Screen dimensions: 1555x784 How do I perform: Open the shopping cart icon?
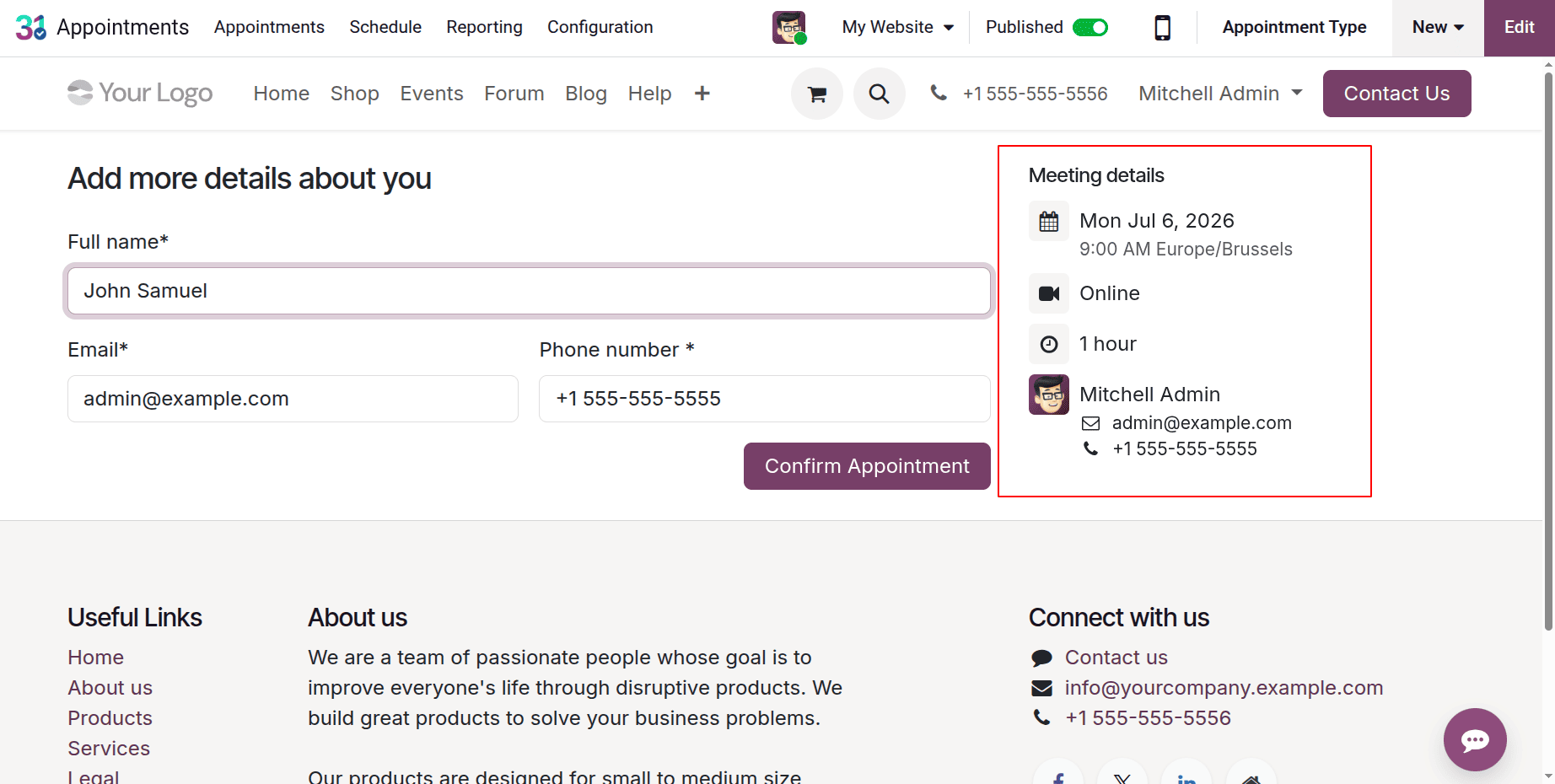pyautogui.click(x=816, y=94)
